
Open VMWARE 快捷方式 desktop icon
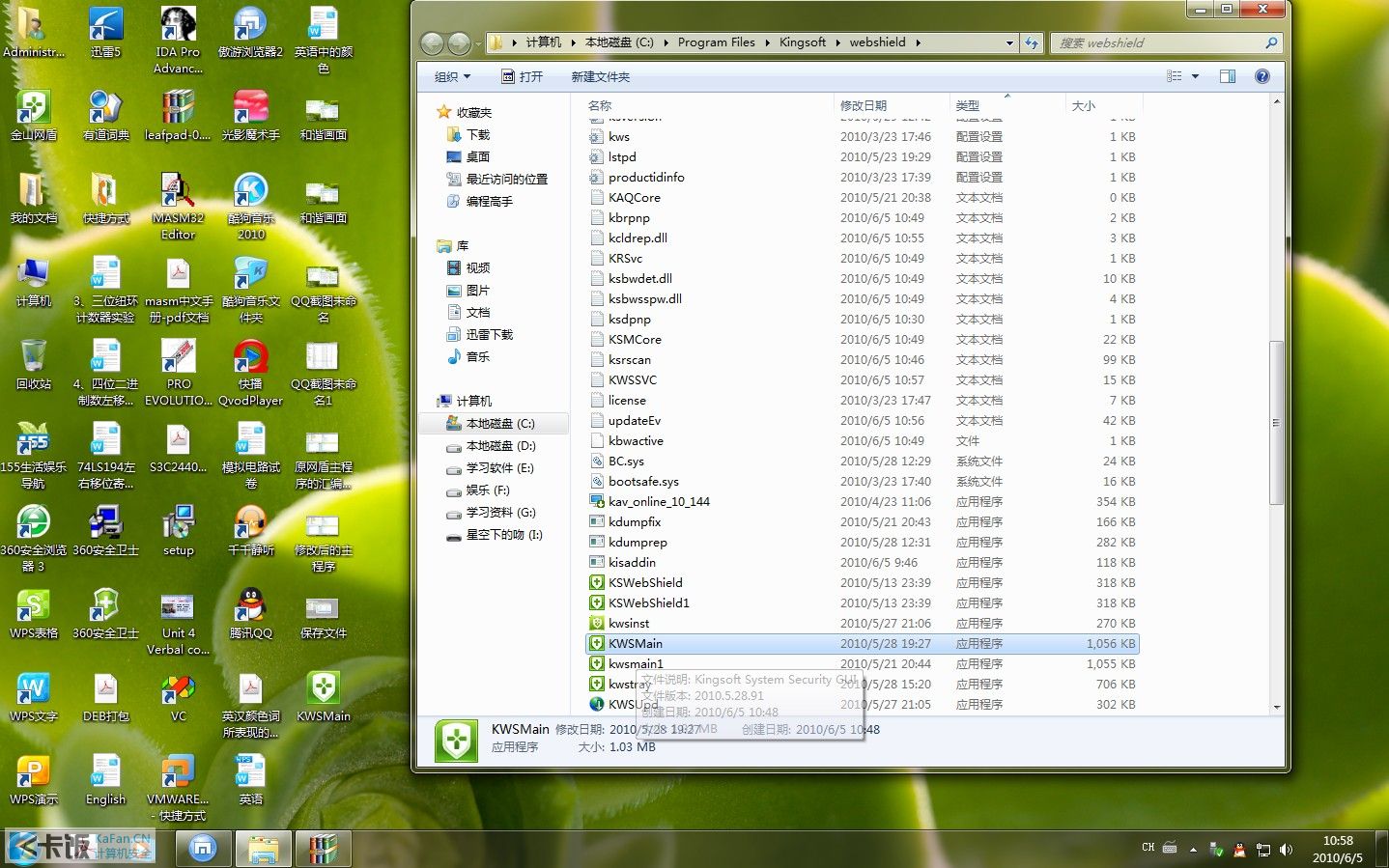click(x=178, y=788)
